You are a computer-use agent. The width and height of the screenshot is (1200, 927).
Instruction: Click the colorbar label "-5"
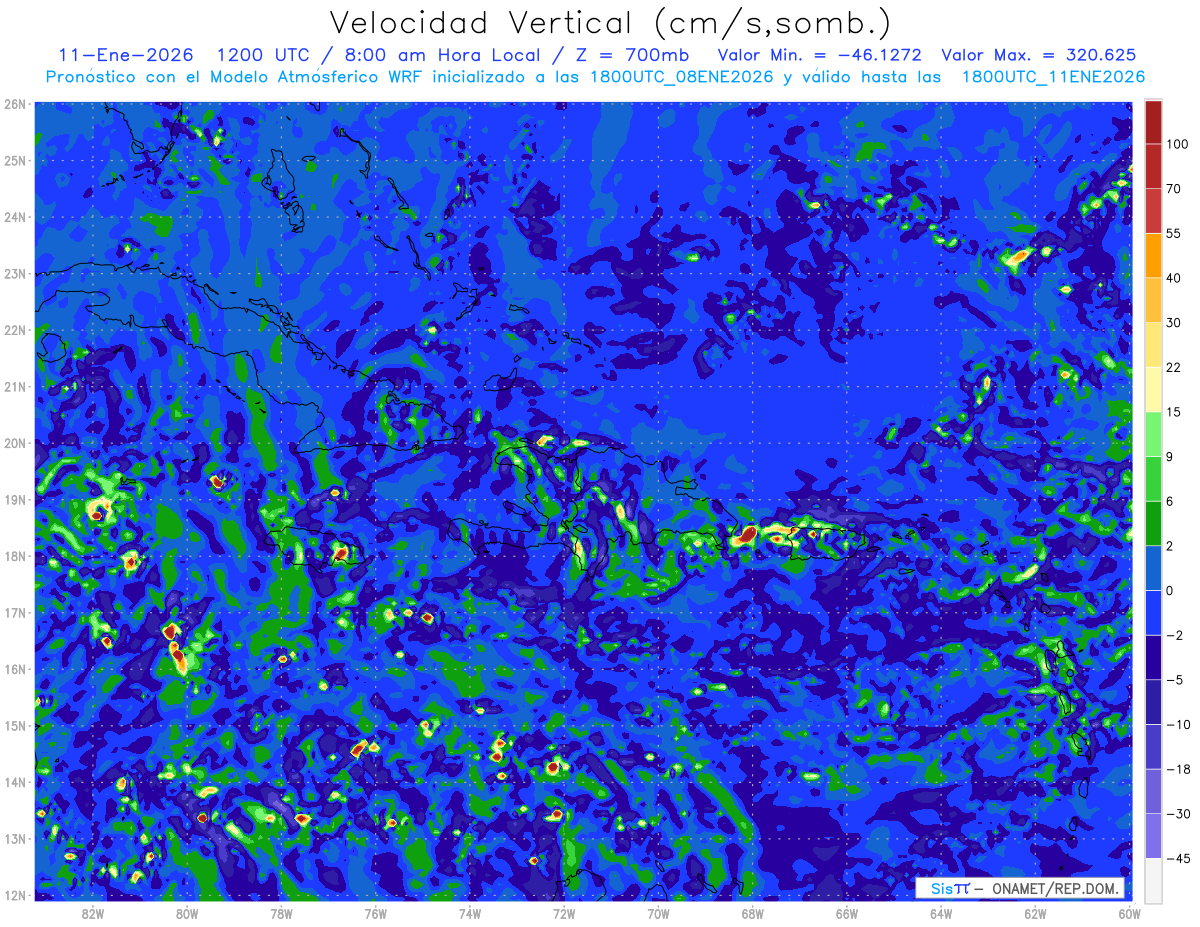pyautogui.click(x=1174, y=680)
